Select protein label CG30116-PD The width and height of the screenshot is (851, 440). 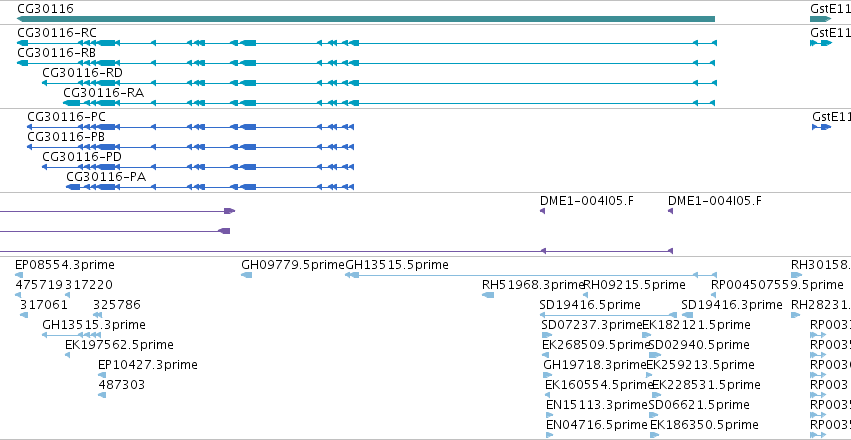[x=82, y=157]
